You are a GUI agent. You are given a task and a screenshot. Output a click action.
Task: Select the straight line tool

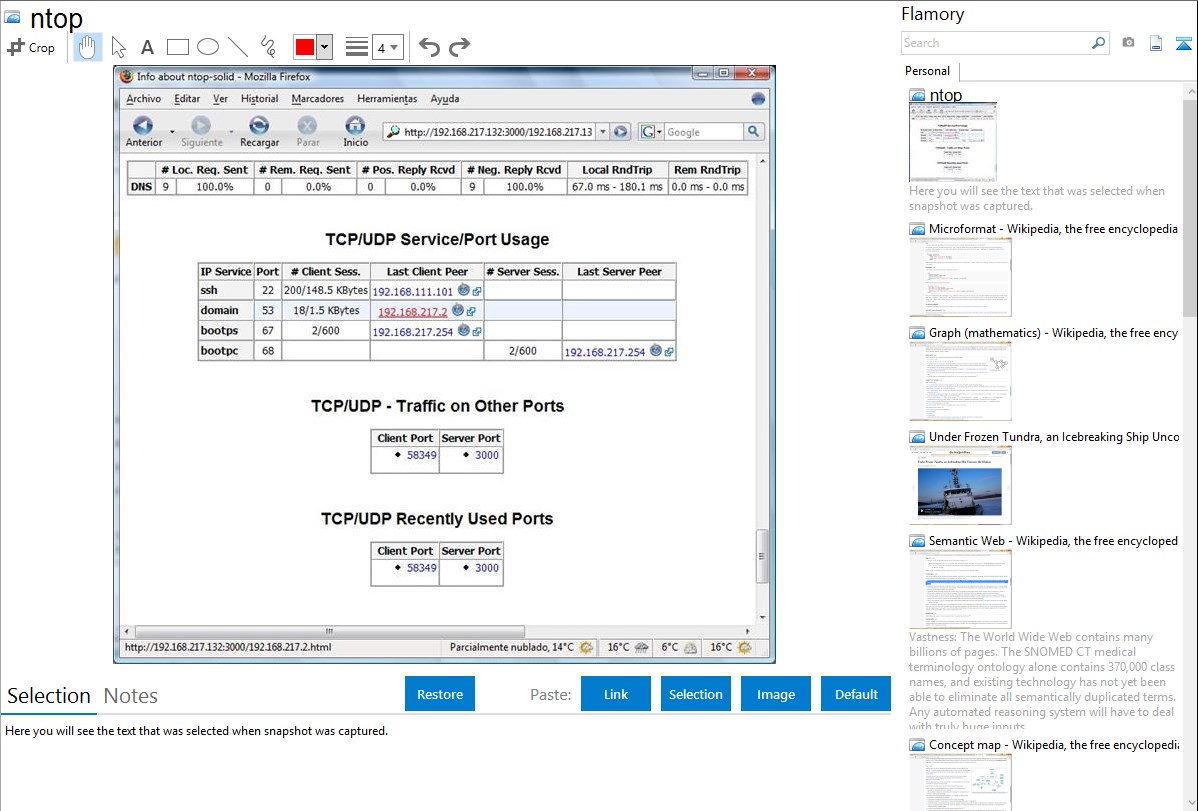(x=238, y=47)
